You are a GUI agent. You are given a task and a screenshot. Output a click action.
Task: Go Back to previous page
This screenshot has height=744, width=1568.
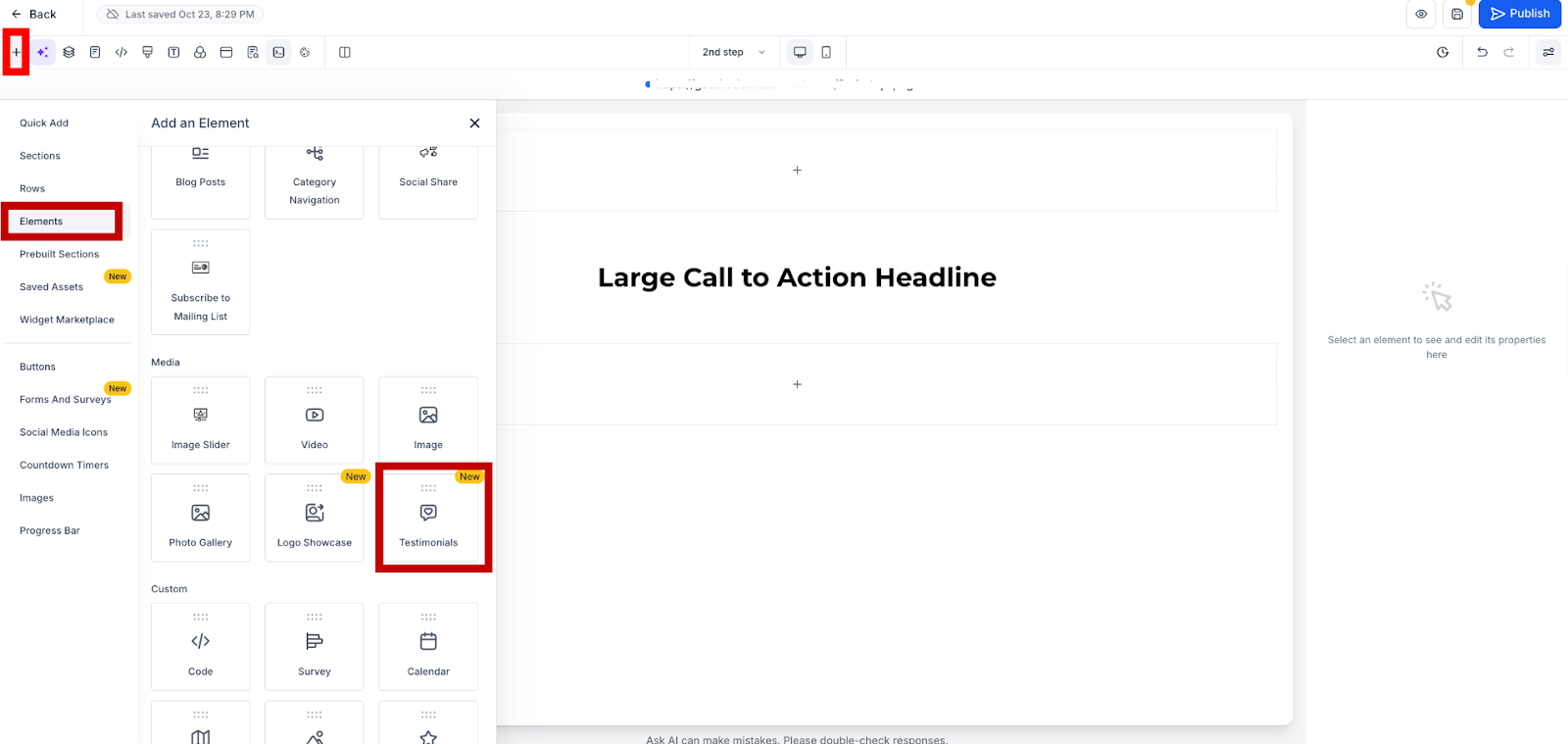click(34, 14)
